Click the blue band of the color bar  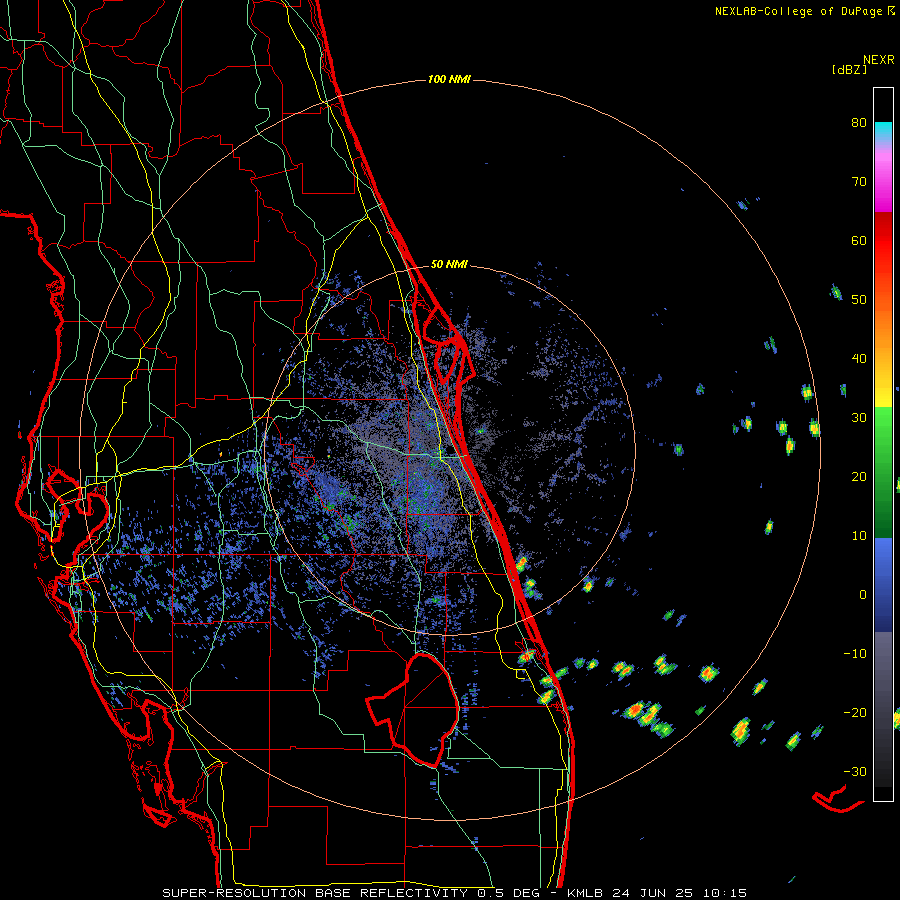coord(883,584)
